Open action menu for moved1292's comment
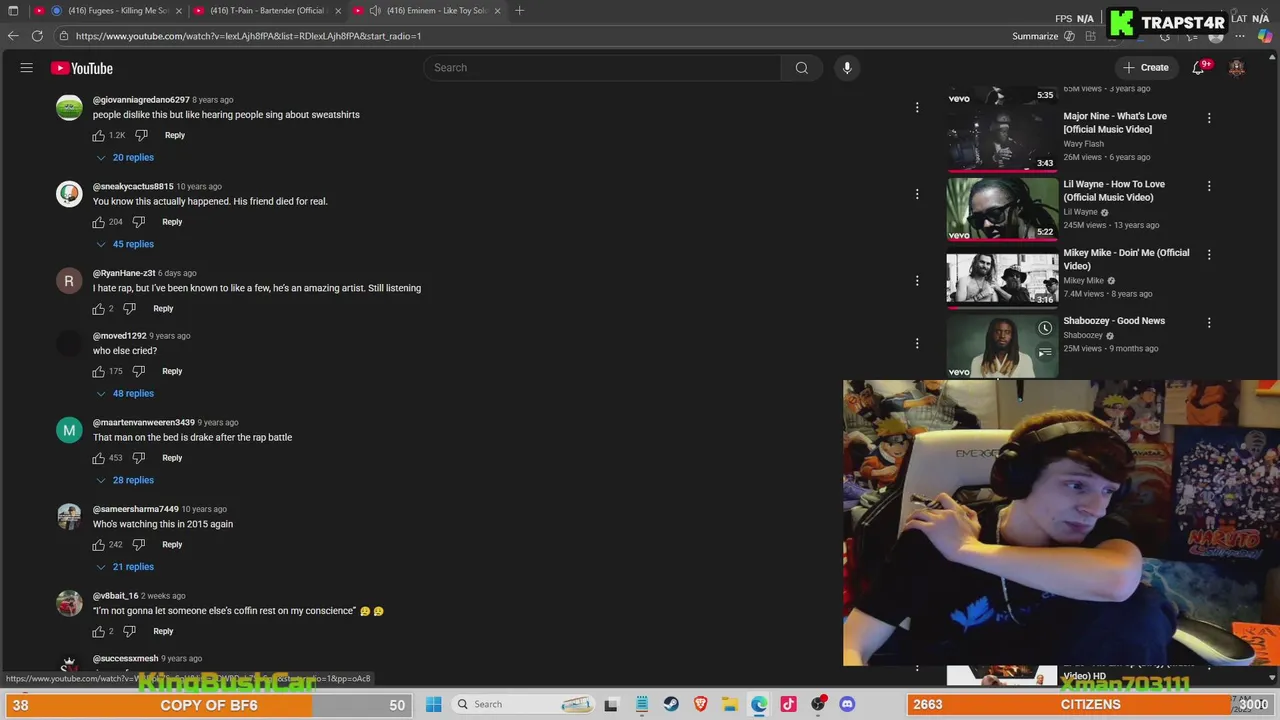This screenshot has width=1280, height=720. pos(917,343)
